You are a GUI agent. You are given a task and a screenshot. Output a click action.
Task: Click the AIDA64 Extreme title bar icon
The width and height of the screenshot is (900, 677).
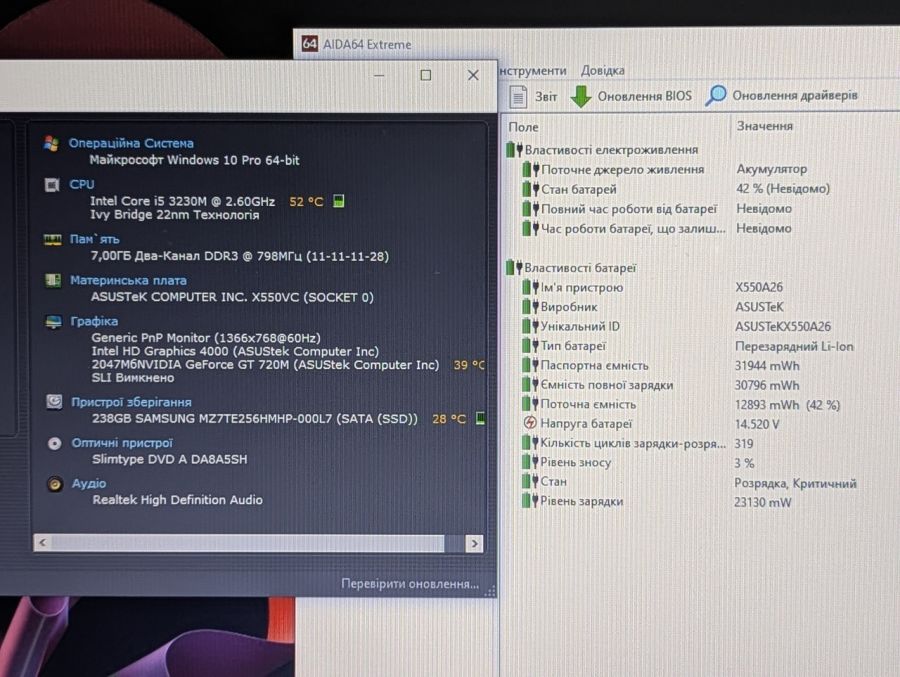310,44
